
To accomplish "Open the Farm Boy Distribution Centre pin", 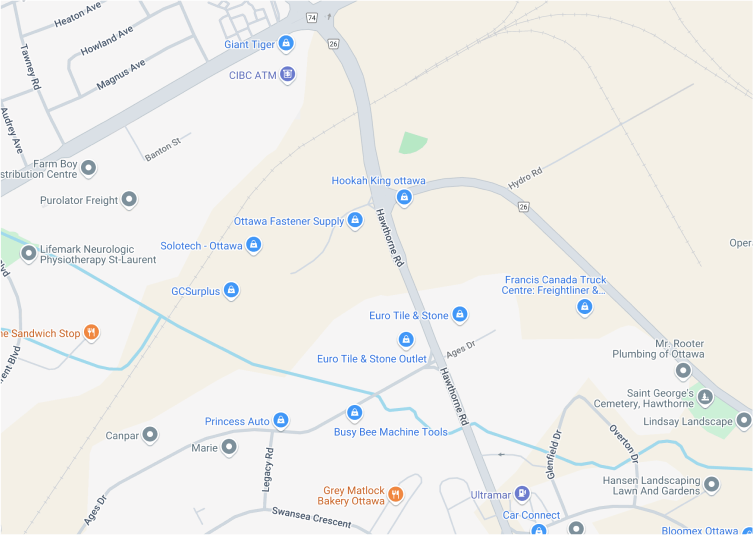I will [88, 169].
